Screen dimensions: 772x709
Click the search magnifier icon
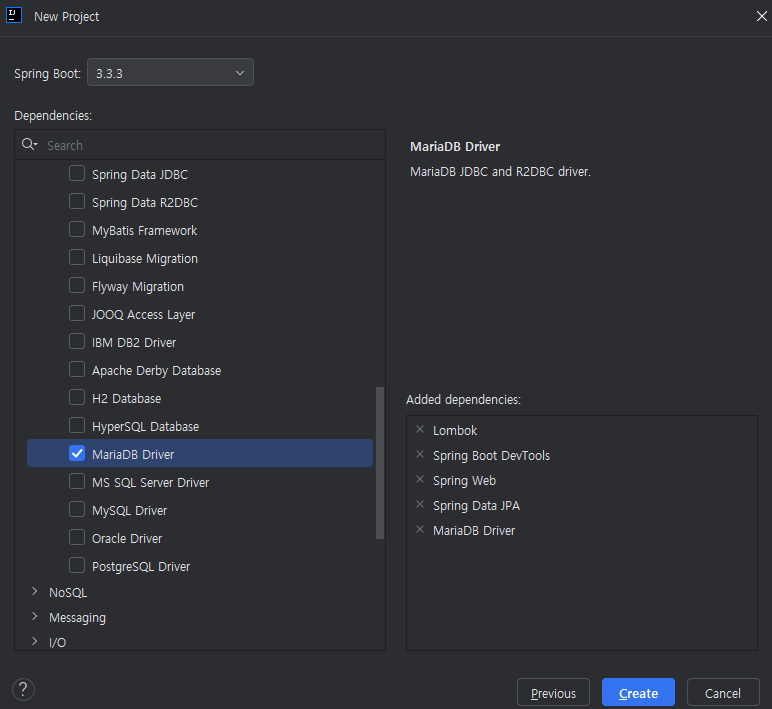[x=29, y=144]
